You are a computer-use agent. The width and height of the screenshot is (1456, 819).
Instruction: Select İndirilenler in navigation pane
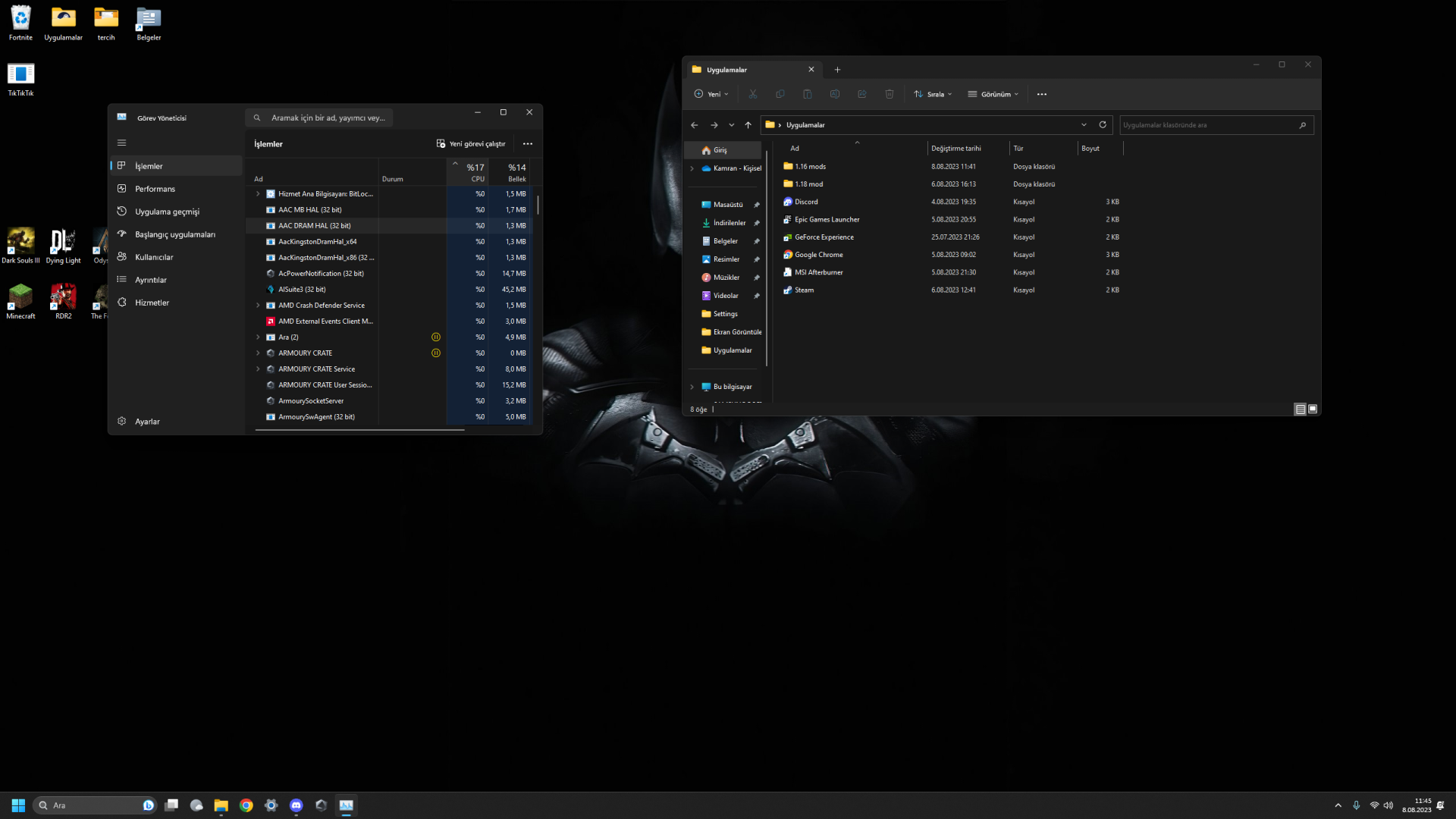(x=729, y=223)
